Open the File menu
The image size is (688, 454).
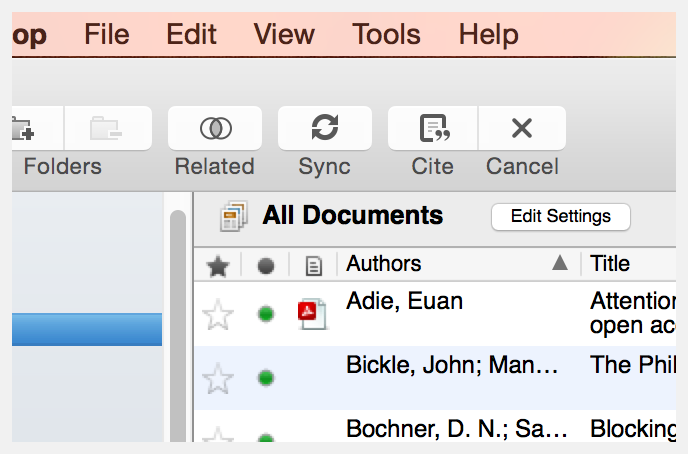(107, 35)
